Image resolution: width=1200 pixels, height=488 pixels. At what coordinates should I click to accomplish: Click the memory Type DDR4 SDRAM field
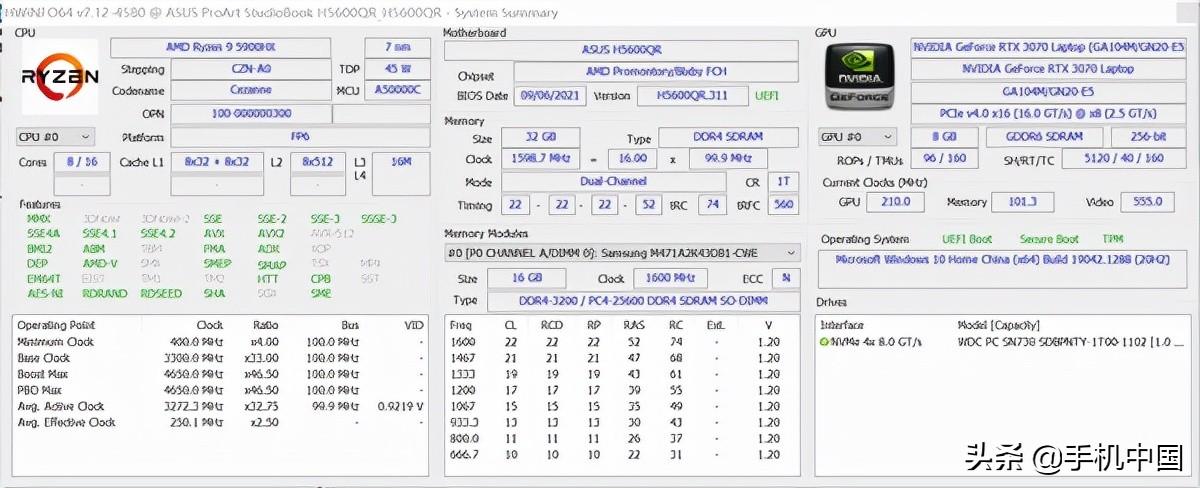729,138
